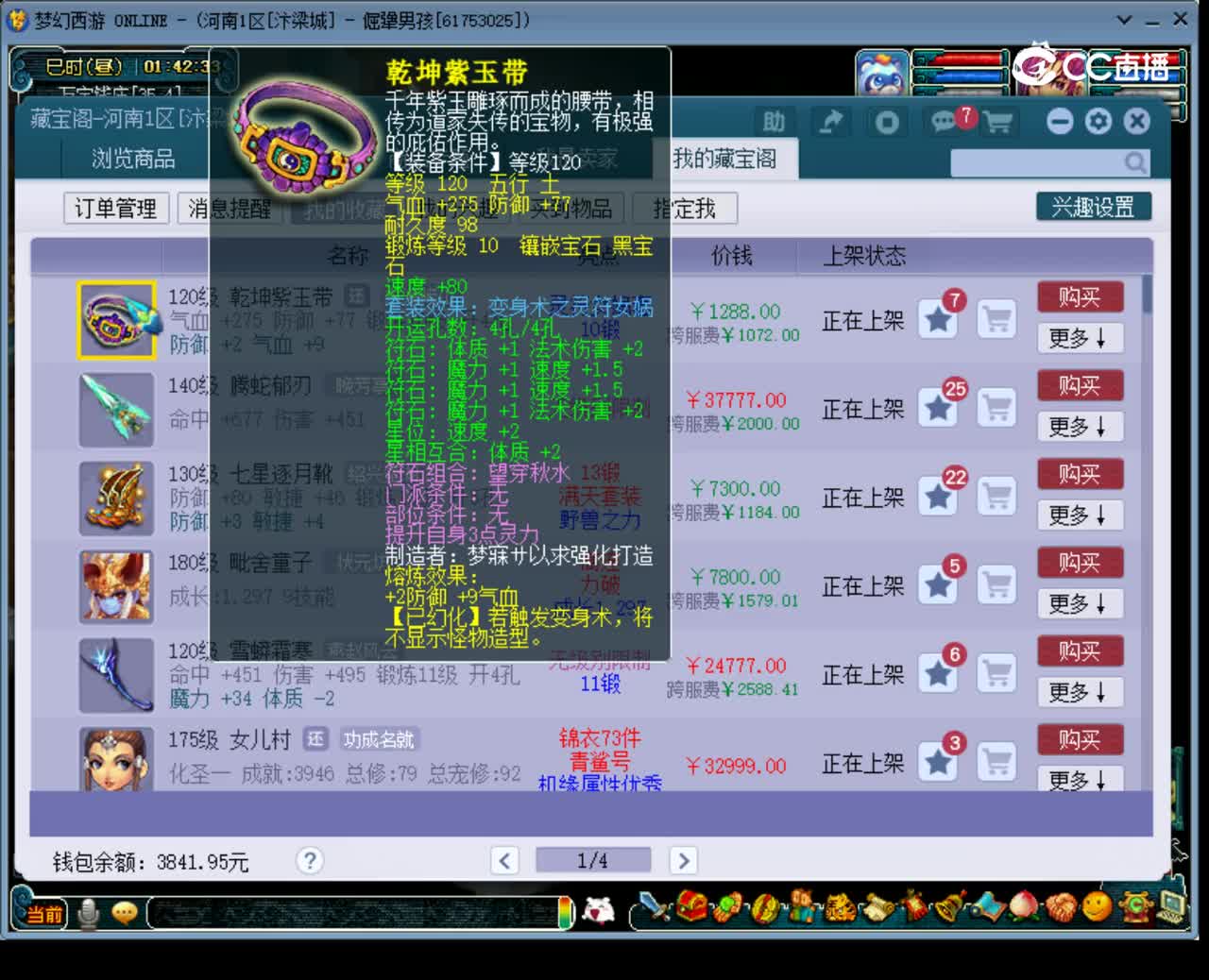
Task: Toggle favorite star on 腾蛇郁刃 row
Action: pyautogui.click(x=938, y=408)
